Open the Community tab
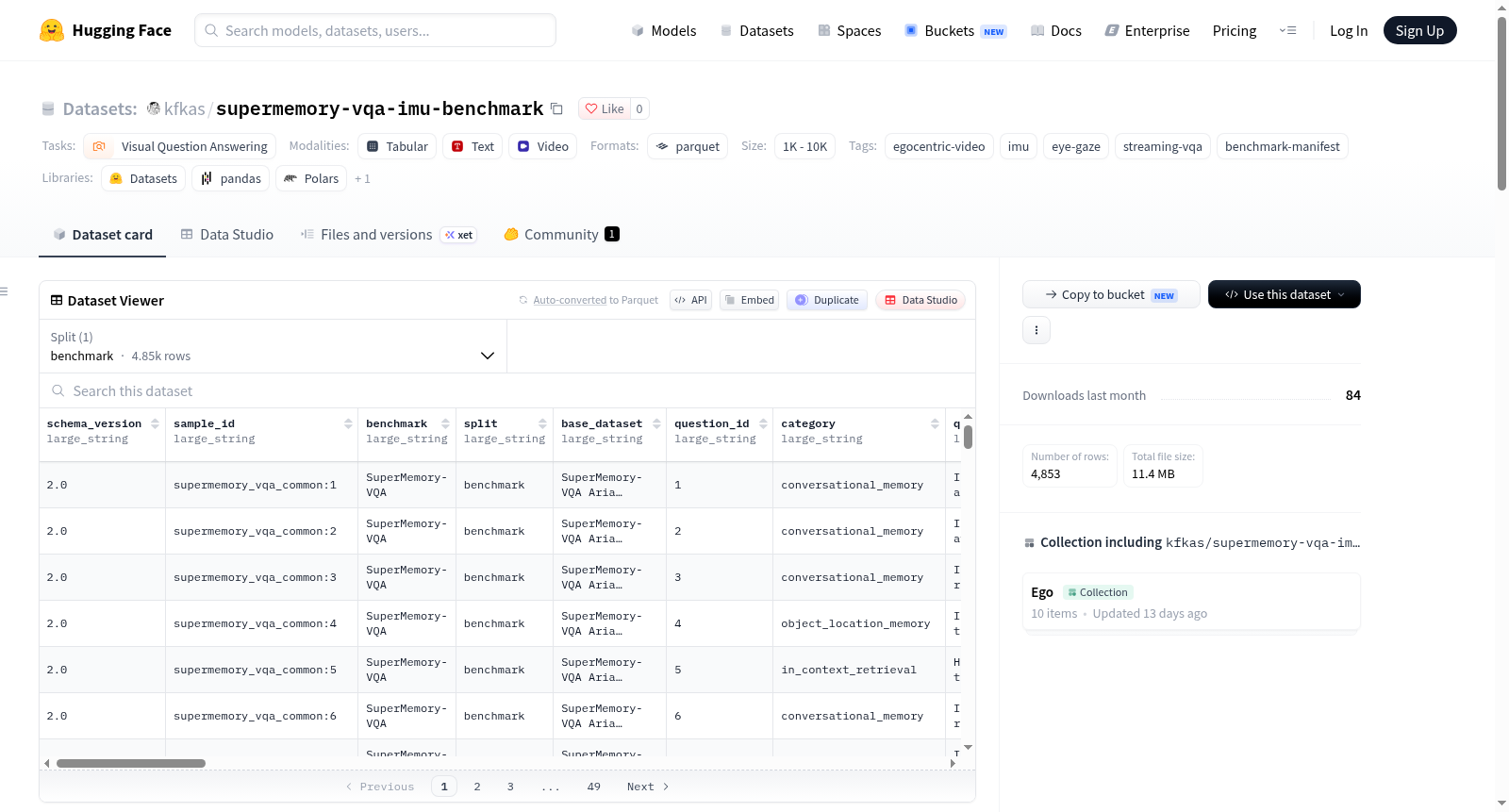This screenshot has height=812, width=1509. click(x=561, y=235)
